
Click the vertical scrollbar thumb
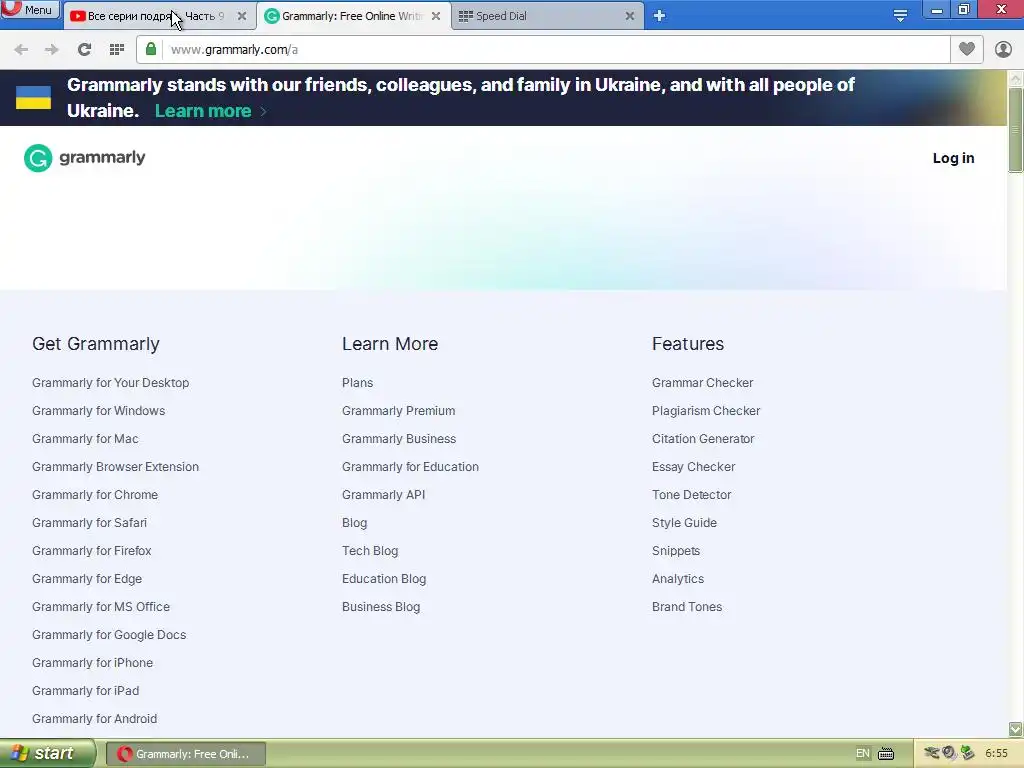tap(1016, 130)
